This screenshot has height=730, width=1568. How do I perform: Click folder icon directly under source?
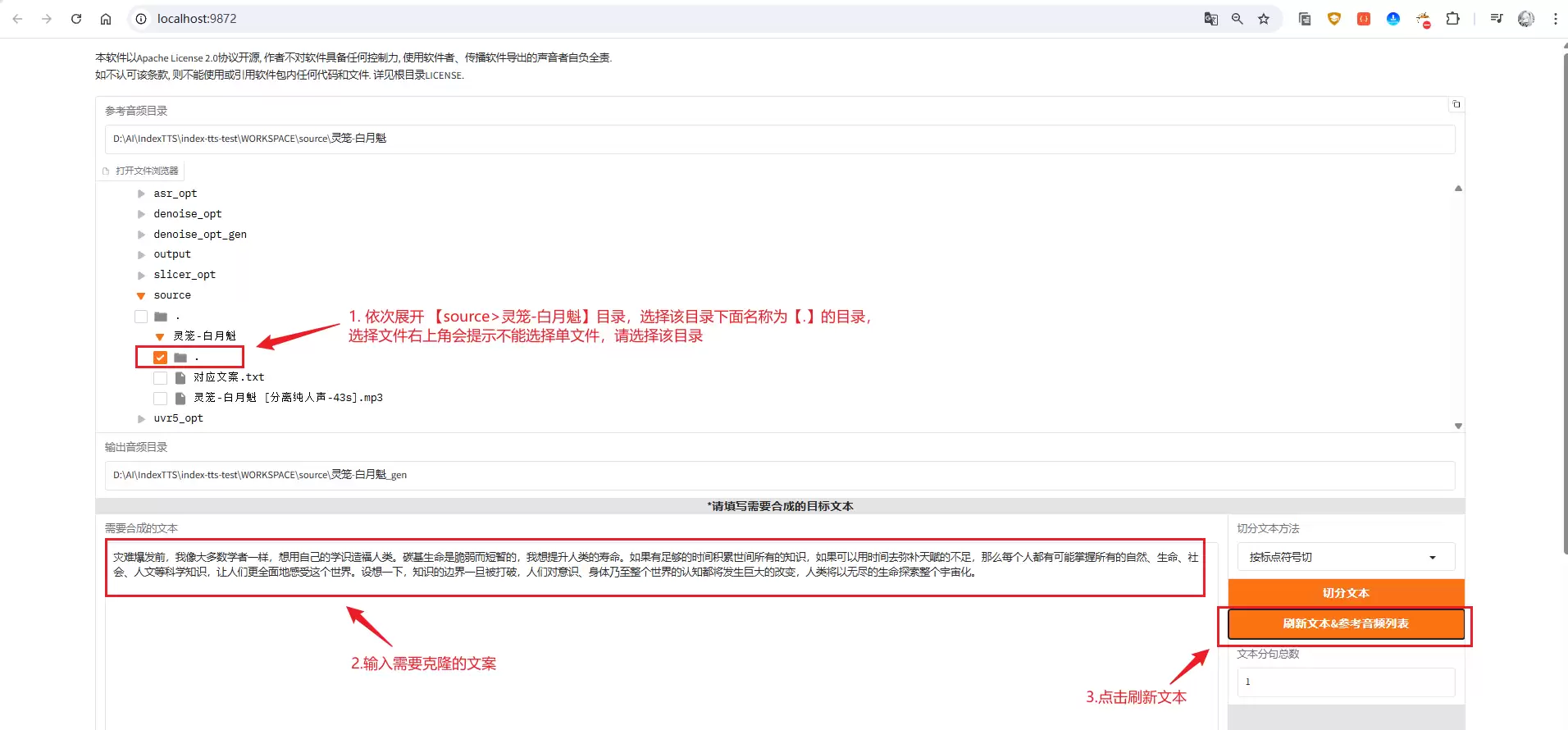pos(161,317)
